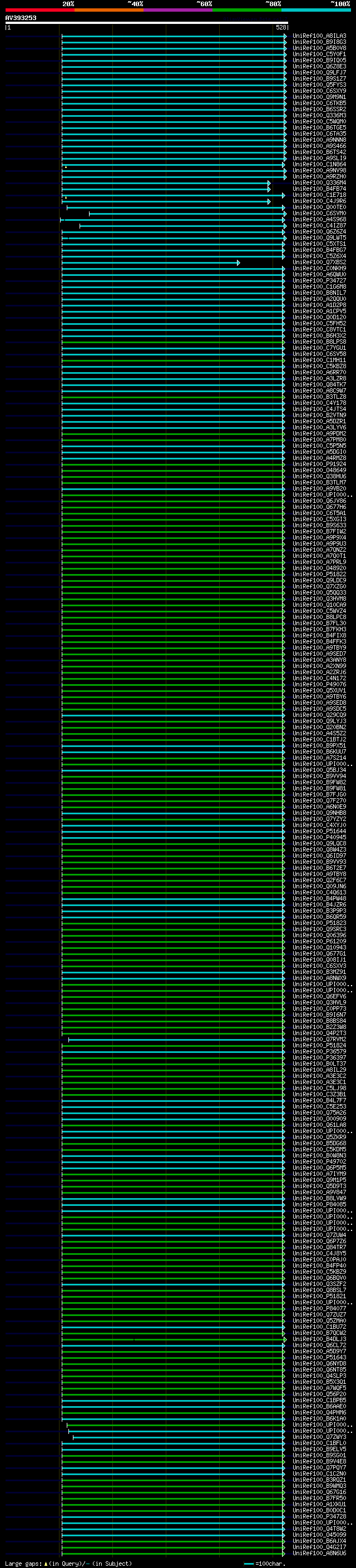
Task: Select hit label UniRef100_Q4G2I7
Action: [x=319, y=1547]
